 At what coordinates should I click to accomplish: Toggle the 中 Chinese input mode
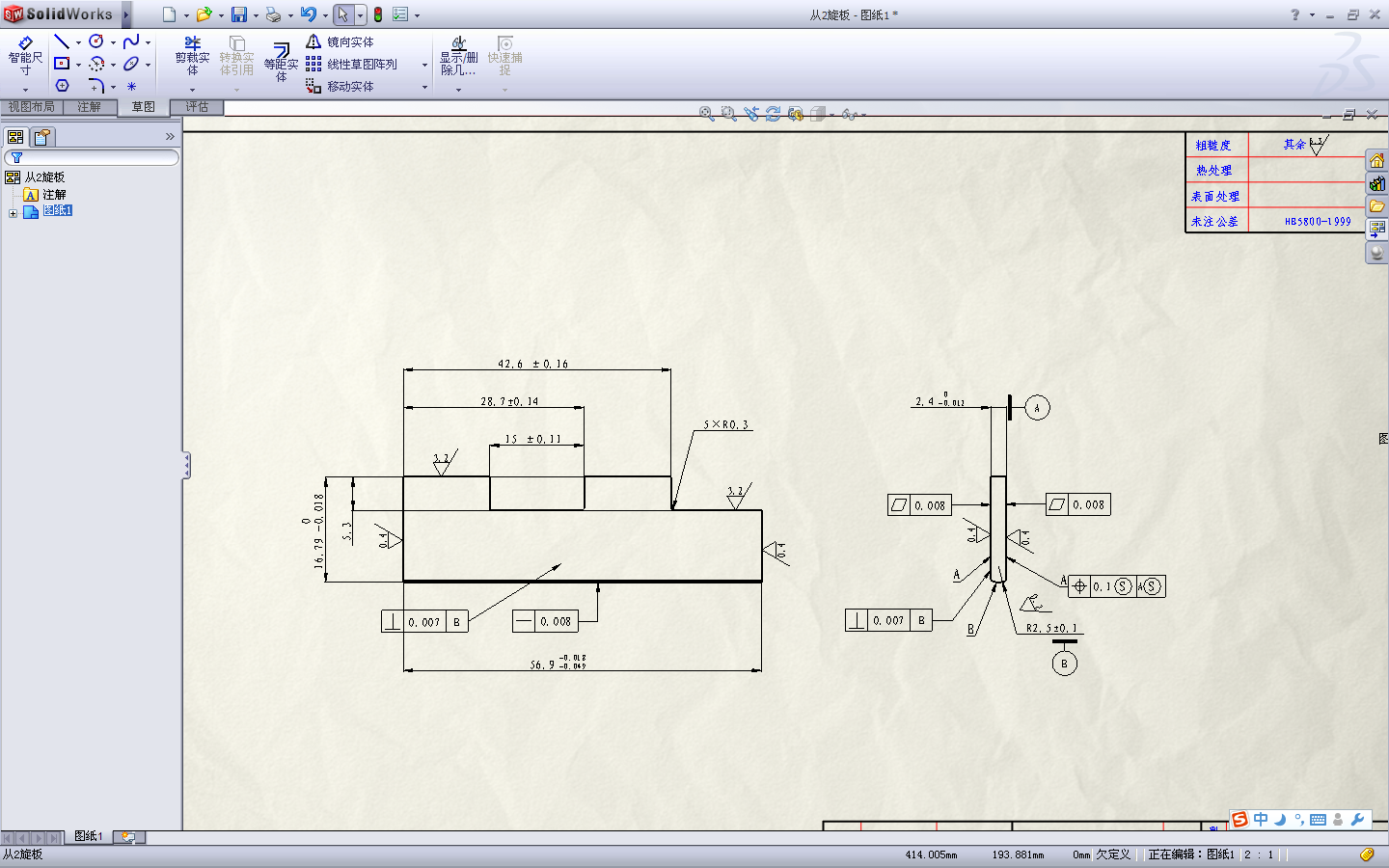(1261, 819)
